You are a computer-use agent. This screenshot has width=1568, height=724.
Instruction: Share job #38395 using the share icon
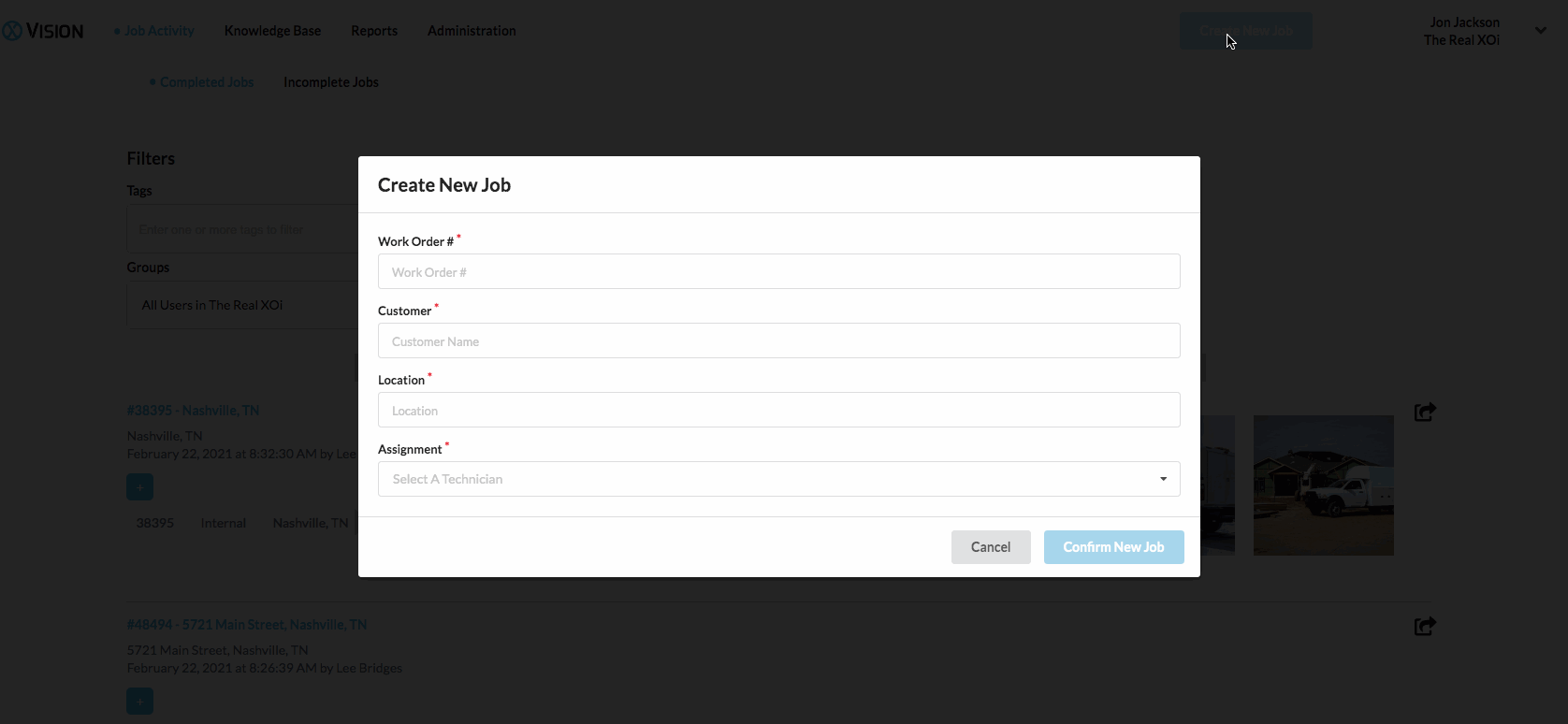tap(1425, 412)
